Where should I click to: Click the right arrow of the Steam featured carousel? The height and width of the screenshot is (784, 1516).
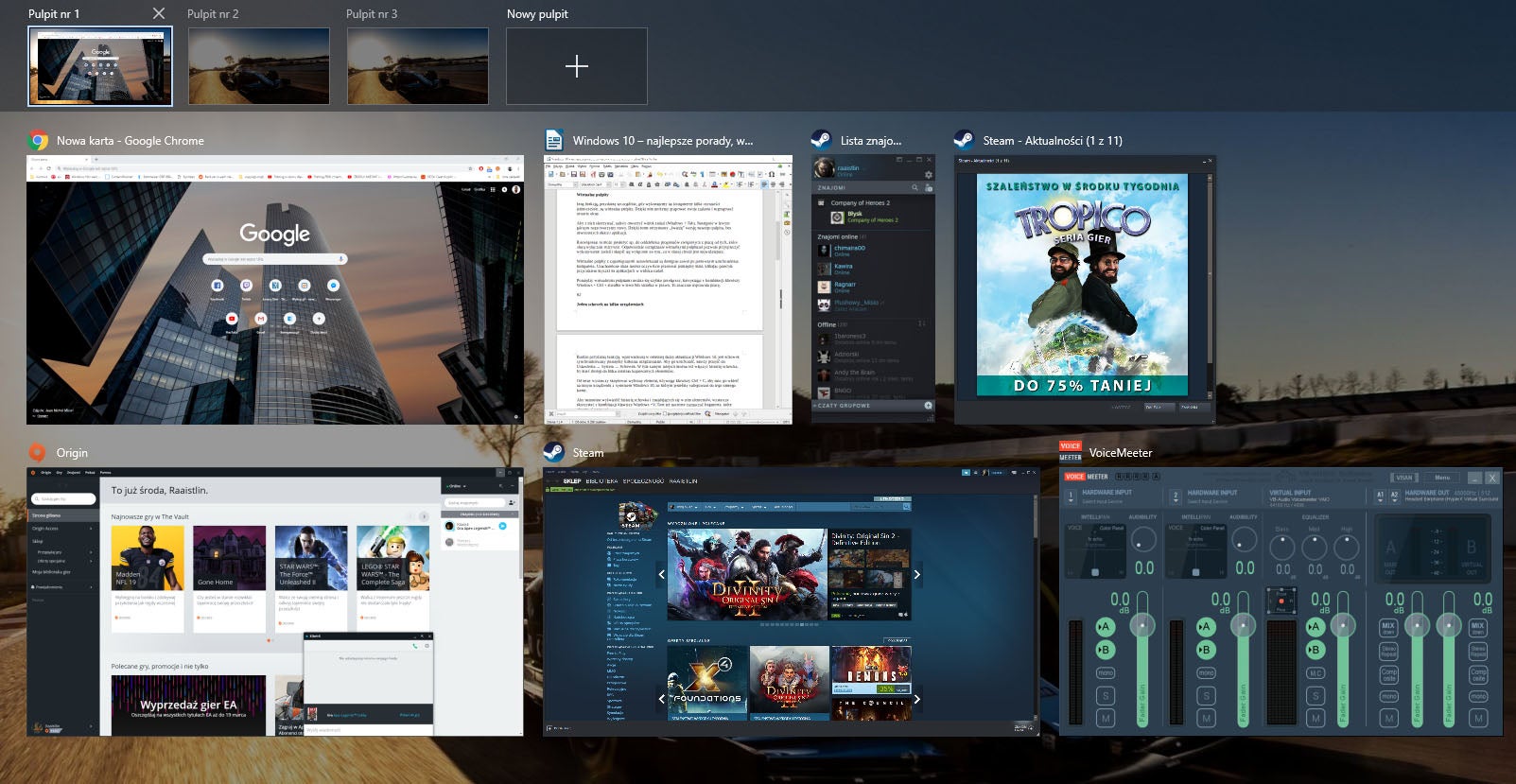tap(916, 574)
